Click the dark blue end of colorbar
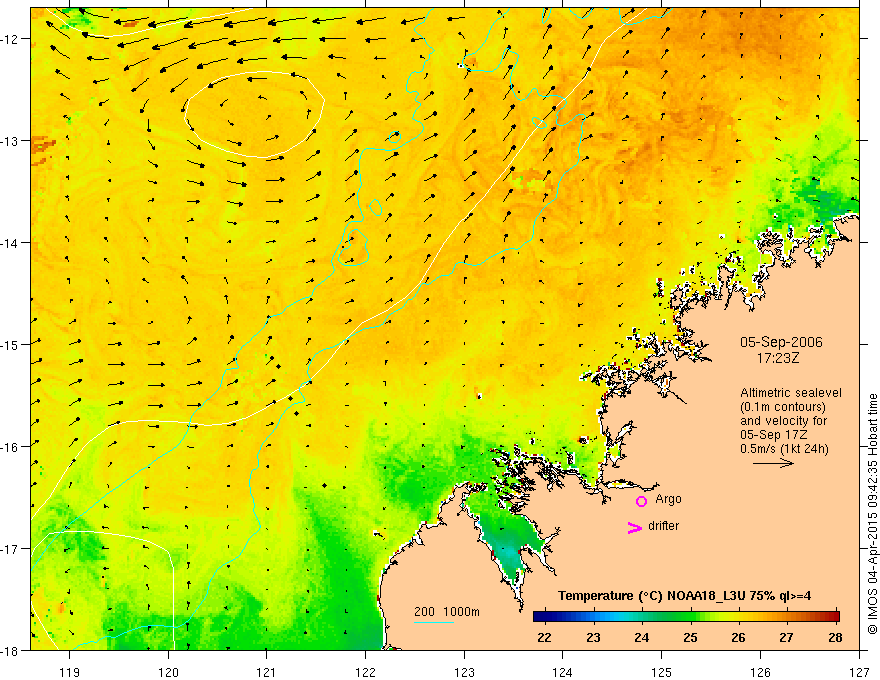The width and height of the screenshot is (880, 680). [539, 617]
